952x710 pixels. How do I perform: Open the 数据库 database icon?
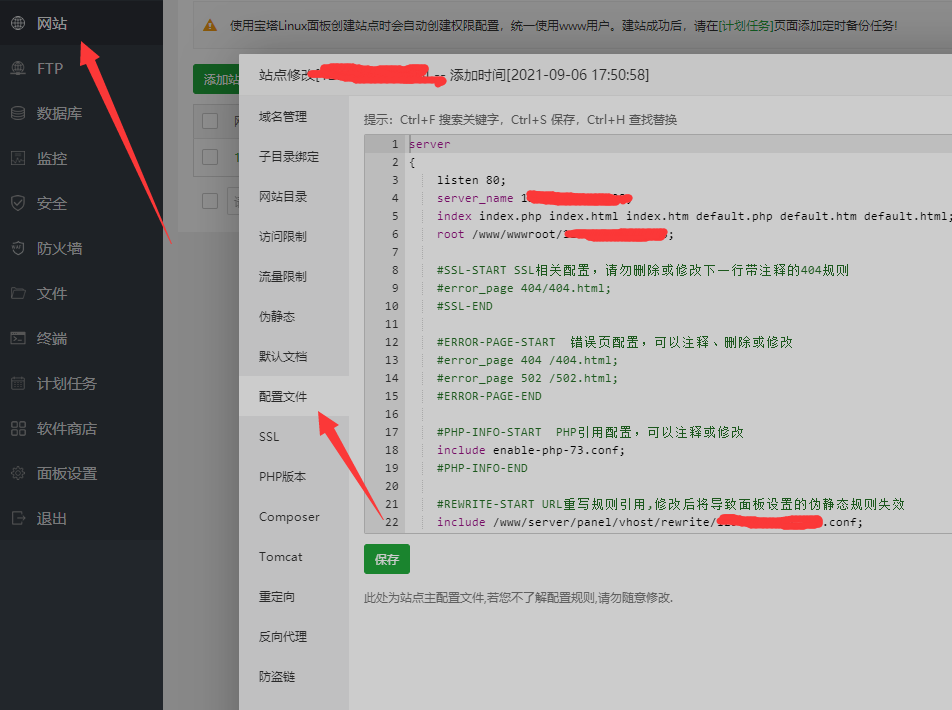18,113
